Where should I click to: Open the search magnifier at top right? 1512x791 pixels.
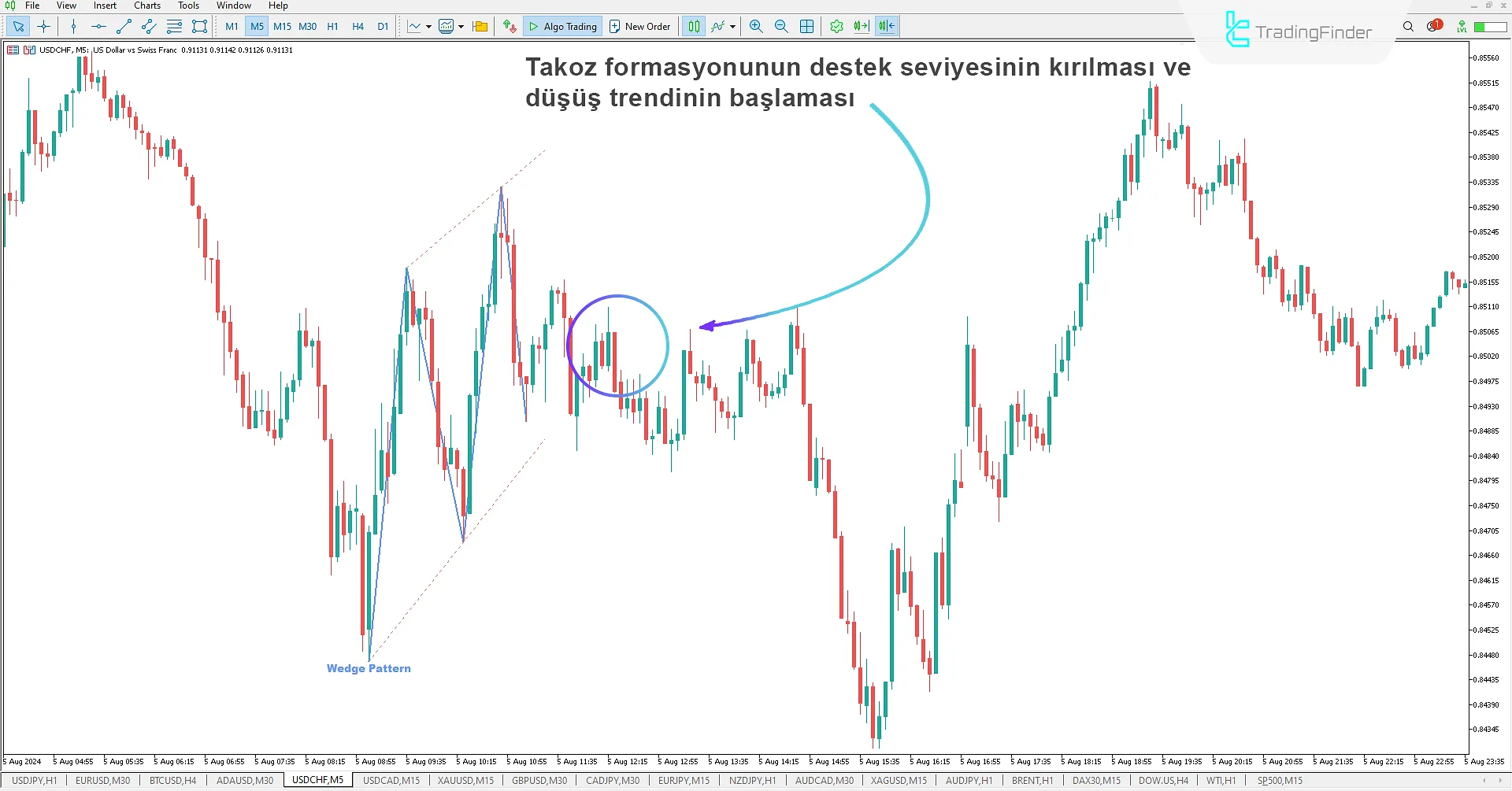pyautogui.click(x=1408, y=26)
